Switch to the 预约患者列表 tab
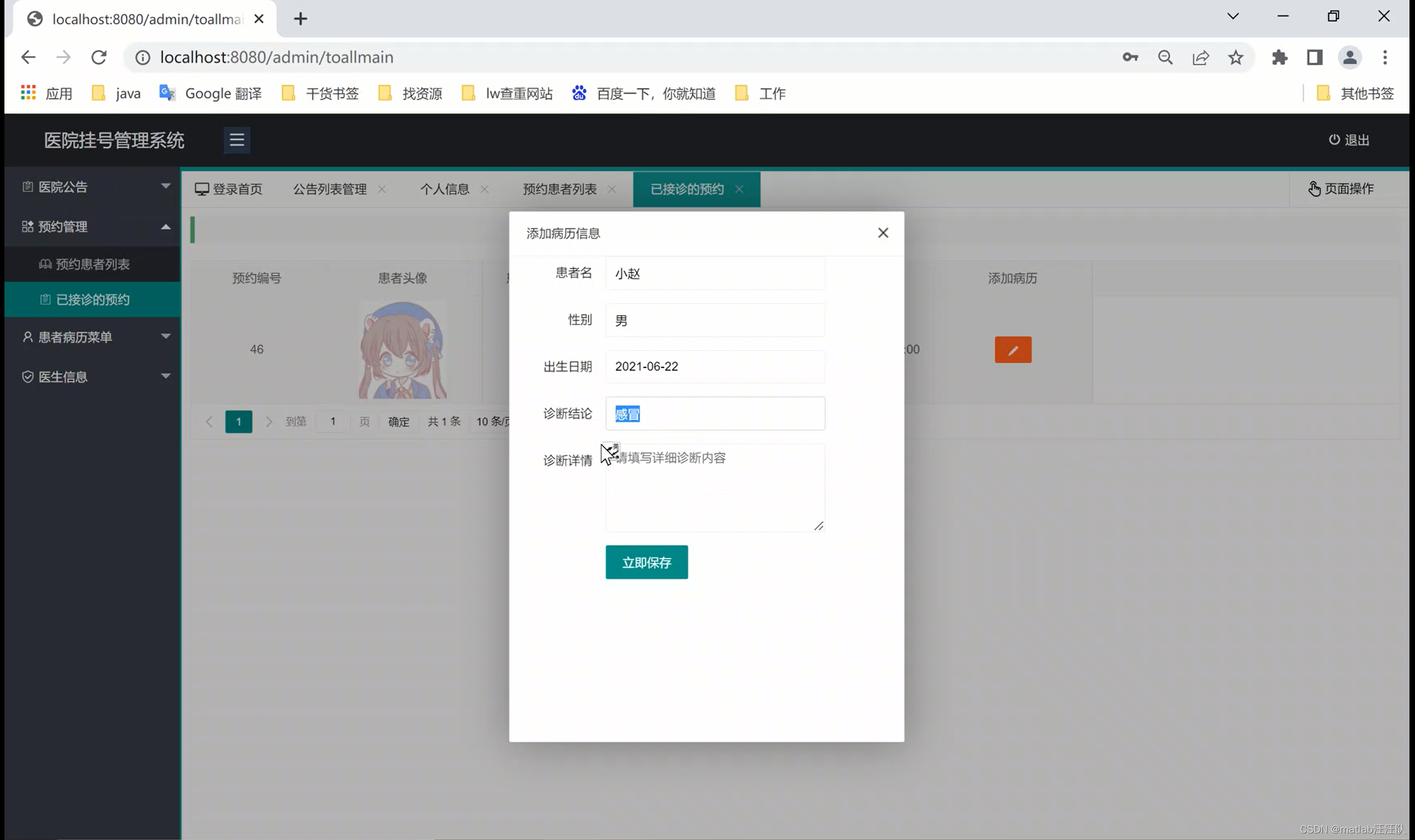Image resolution: width=1415 pixels, height=840 pixels. point(559,189)
